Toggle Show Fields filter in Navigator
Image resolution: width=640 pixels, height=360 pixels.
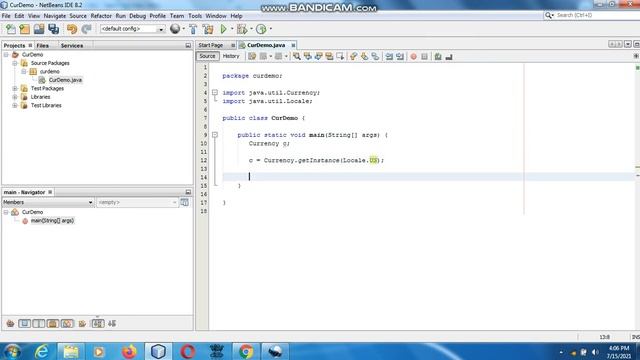[x=24, y=324]
